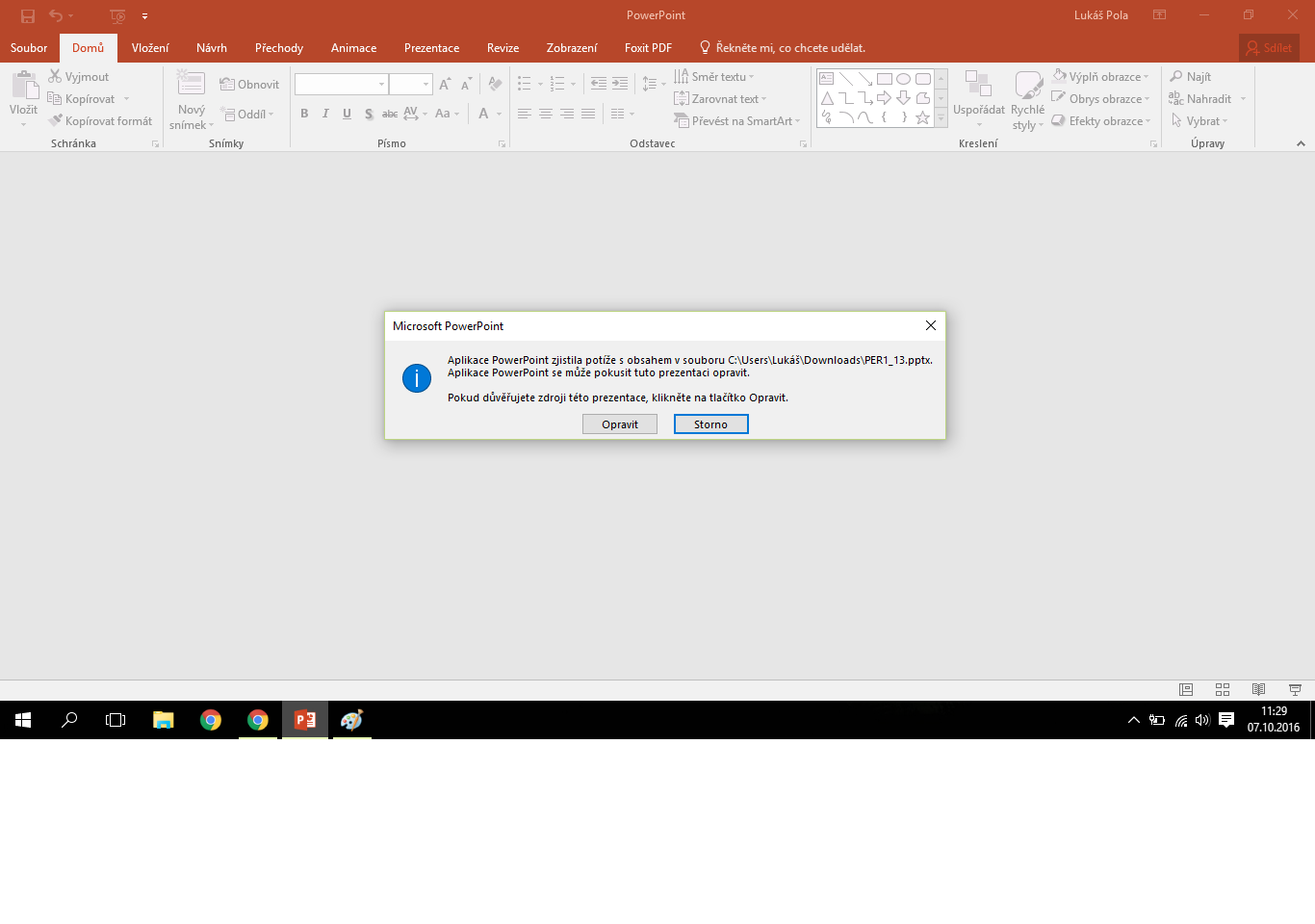The height and width of the screenshot is (924, 1315).
Task: Click the font color A icon
Action: pos(483,114)
